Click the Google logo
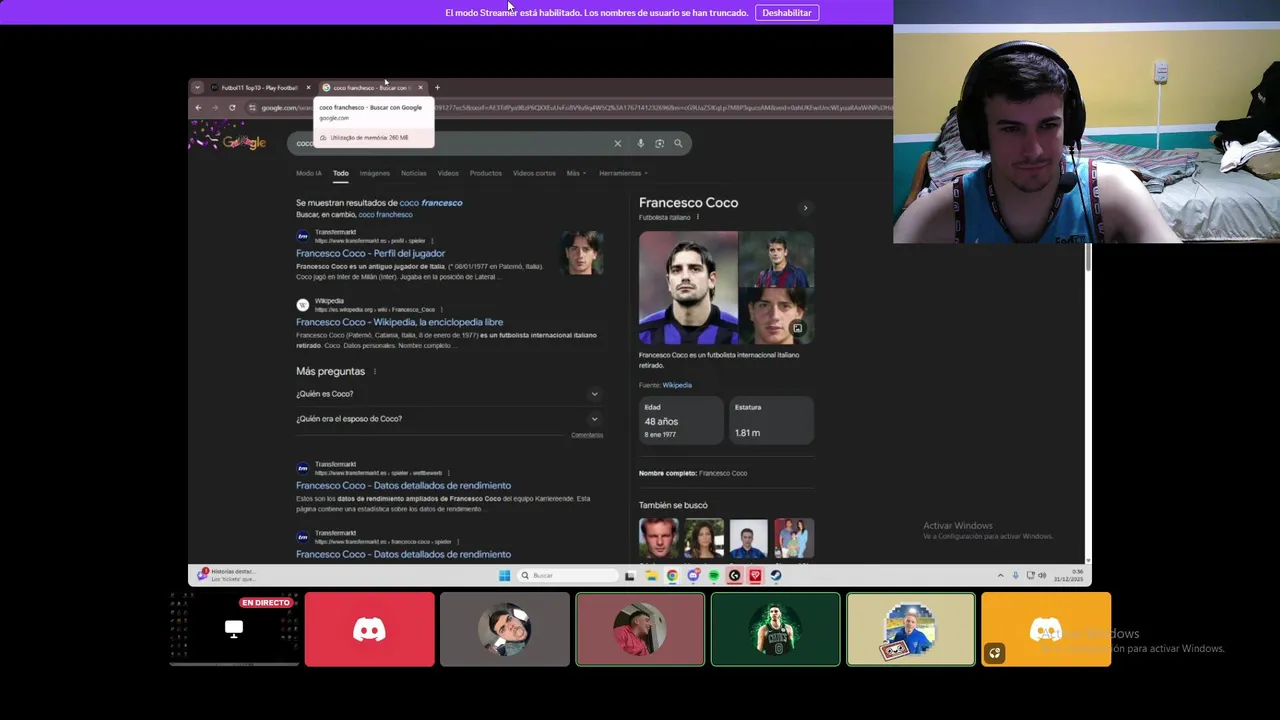Image resolution: width=1280 pixels, height=720 pixels. 243,143
